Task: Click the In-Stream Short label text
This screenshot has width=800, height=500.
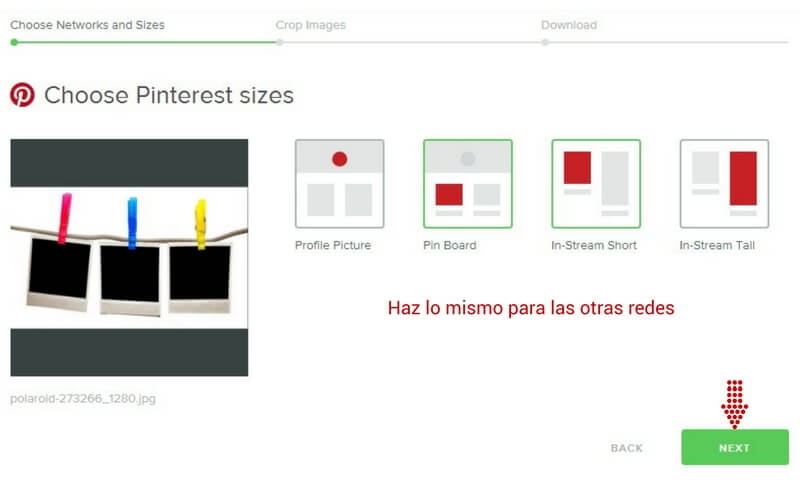Action: pyautogui.click(x=594, y=245)
